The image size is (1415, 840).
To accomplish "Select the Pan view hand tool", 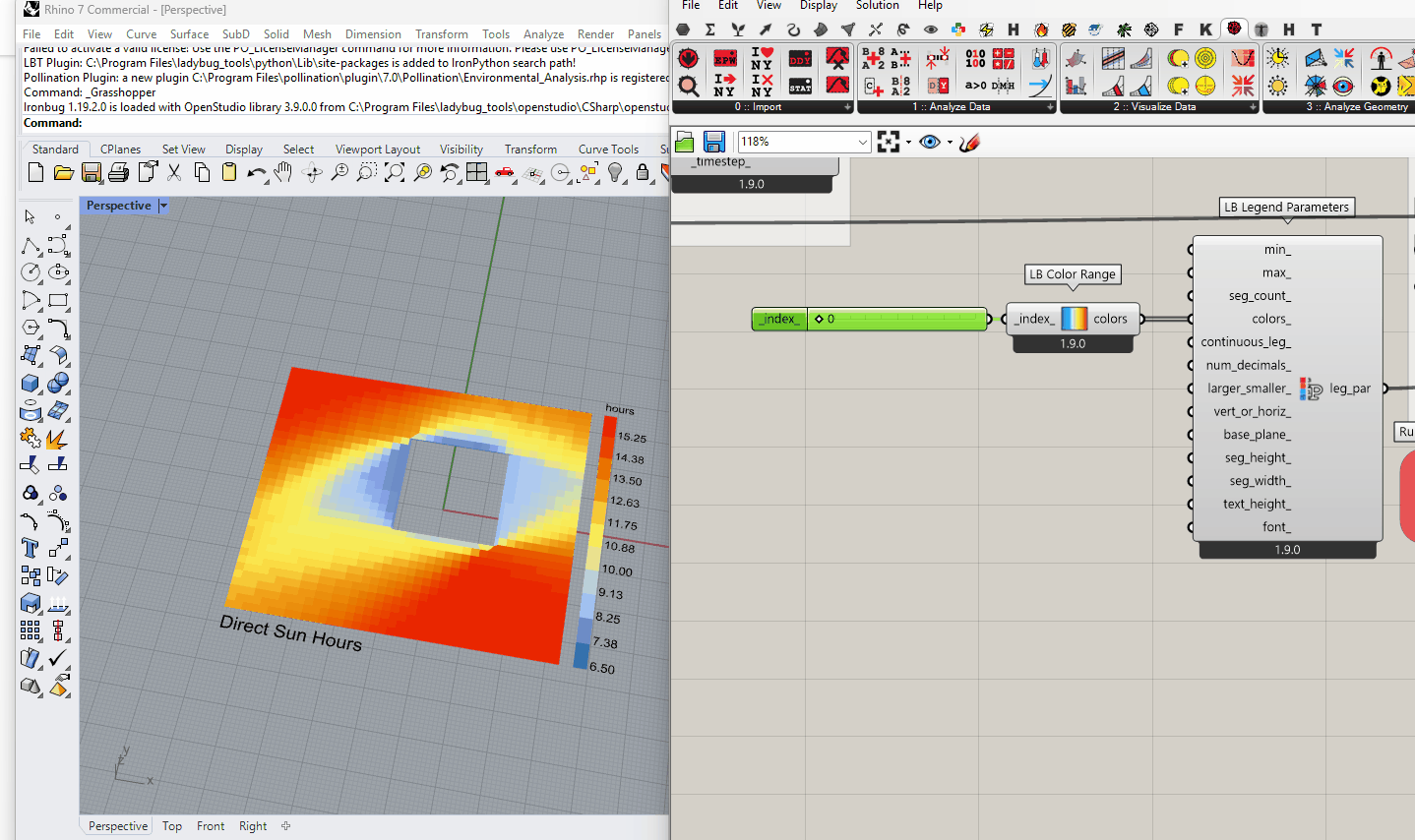I will [x=283, y=173].
